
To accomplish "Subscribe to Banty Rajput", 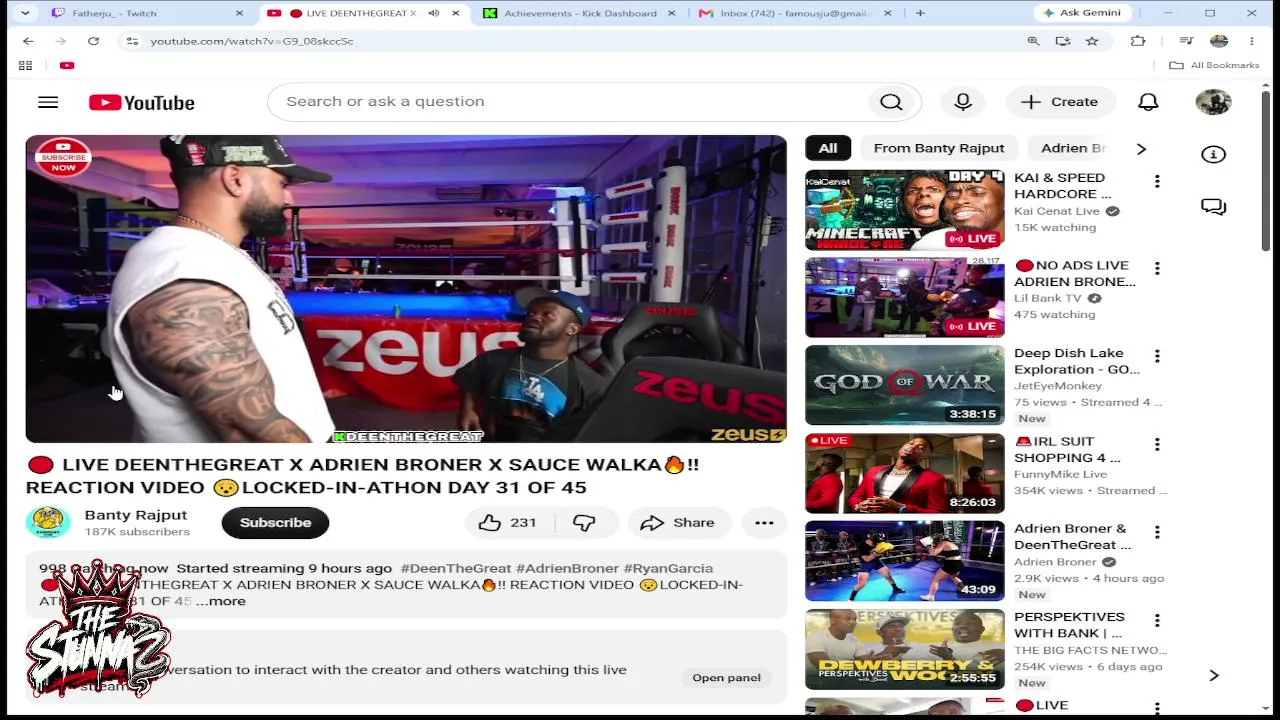I will 275,523.
